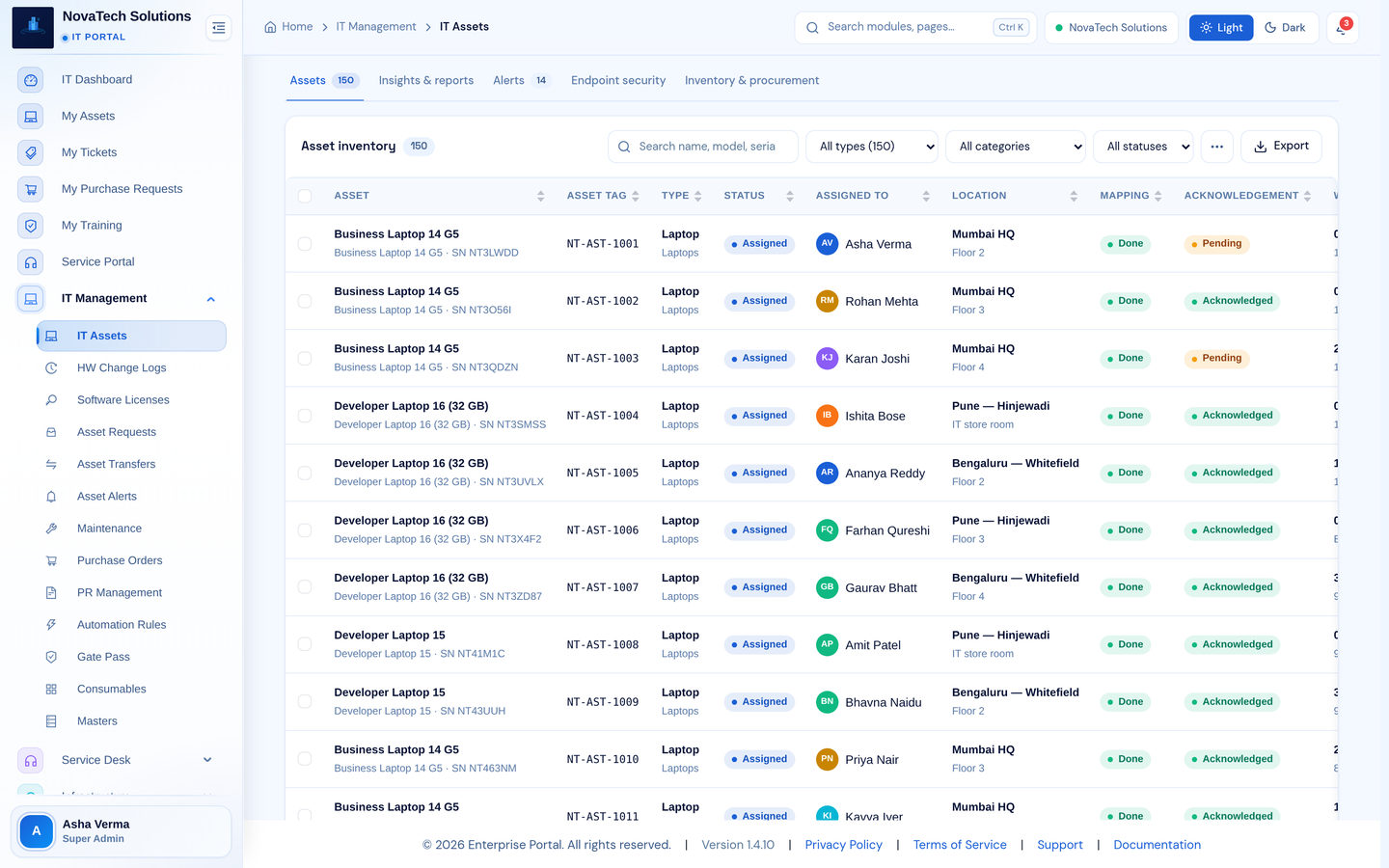Select checkbox for asset NT-AST-1002

tap(305, 301)
